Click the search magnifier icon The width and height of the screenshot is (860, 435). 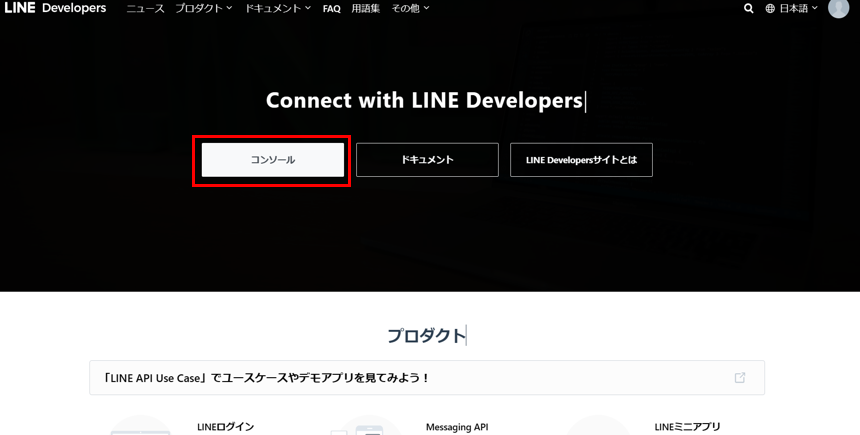pyautogui.click(x=748, y=8)
